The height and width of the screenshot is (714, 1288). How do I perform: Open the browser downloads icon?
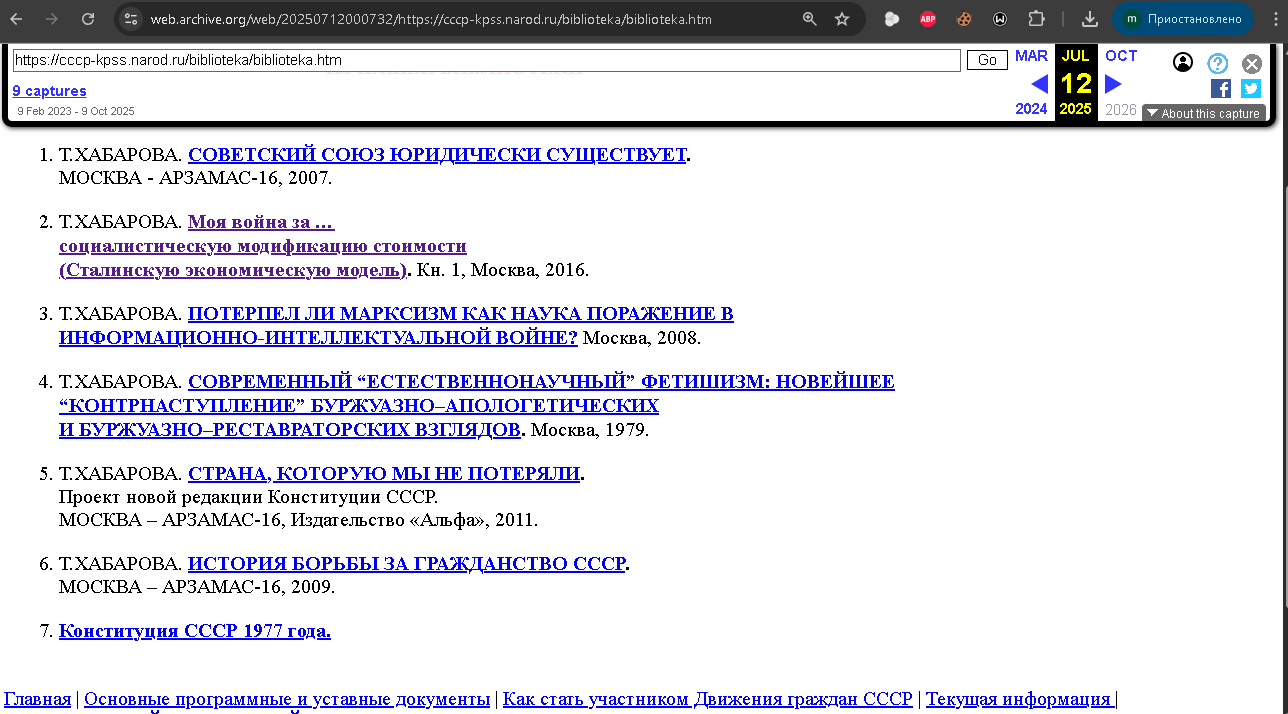click(1090, 19)
